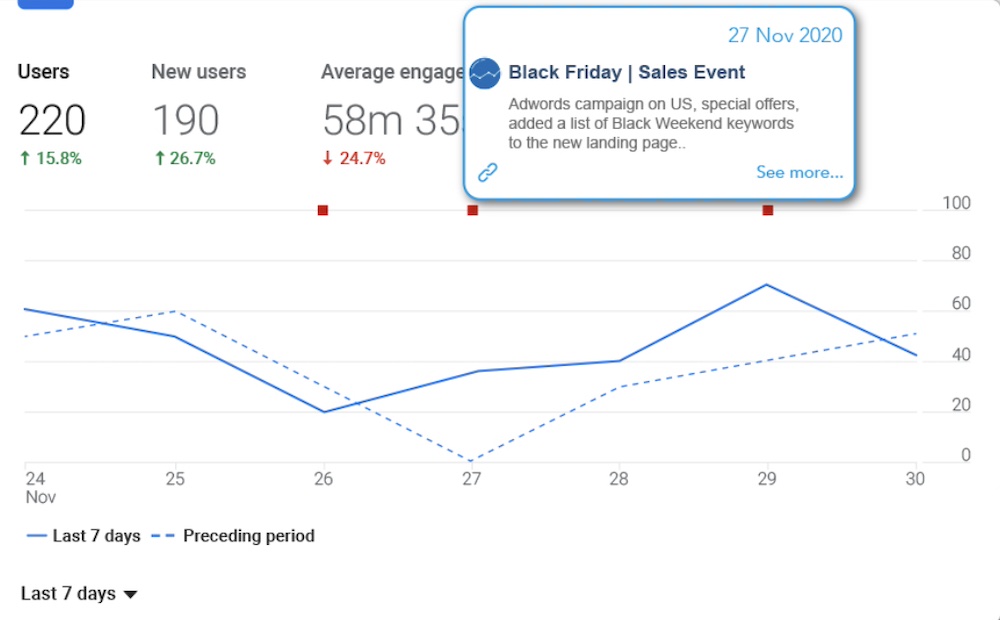Image resolution: width=1000 pixels, height=620 pixels.
Task: Expand the Last 7 days date range dropdown
Action: pyautogui.click(x=79, y=594)
